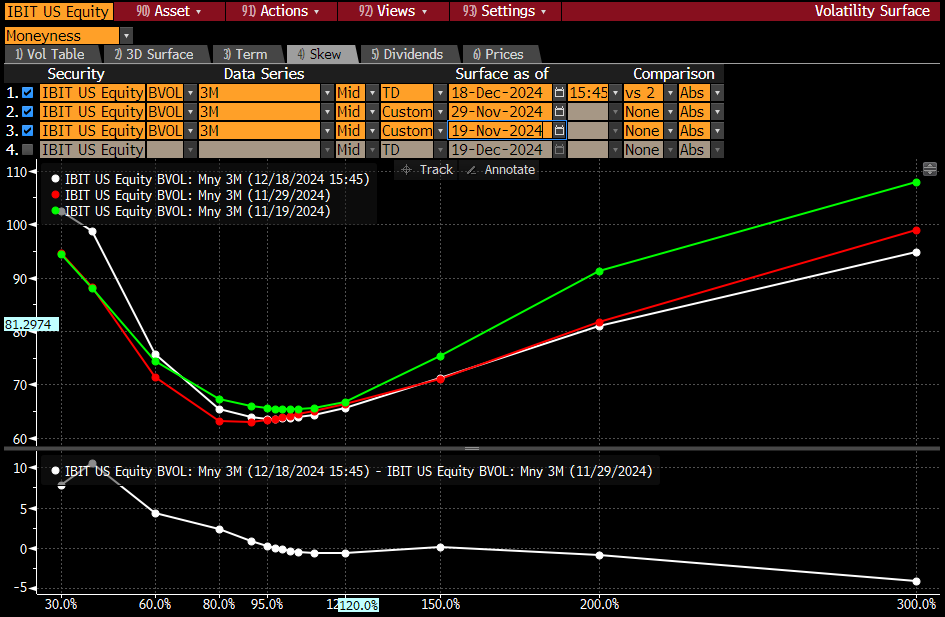
Task: Click the 150.0% x-axis label
Action: click(441, 604)
